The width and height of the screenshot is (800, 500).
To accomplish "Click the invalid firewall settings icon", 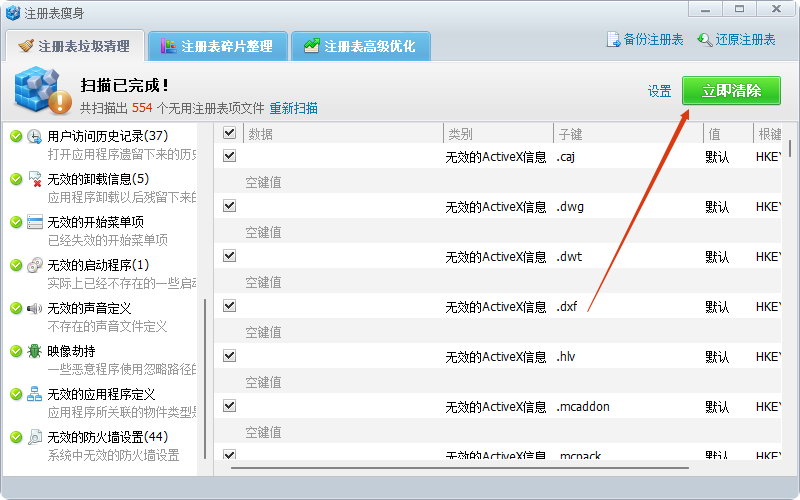I will 35,437.
